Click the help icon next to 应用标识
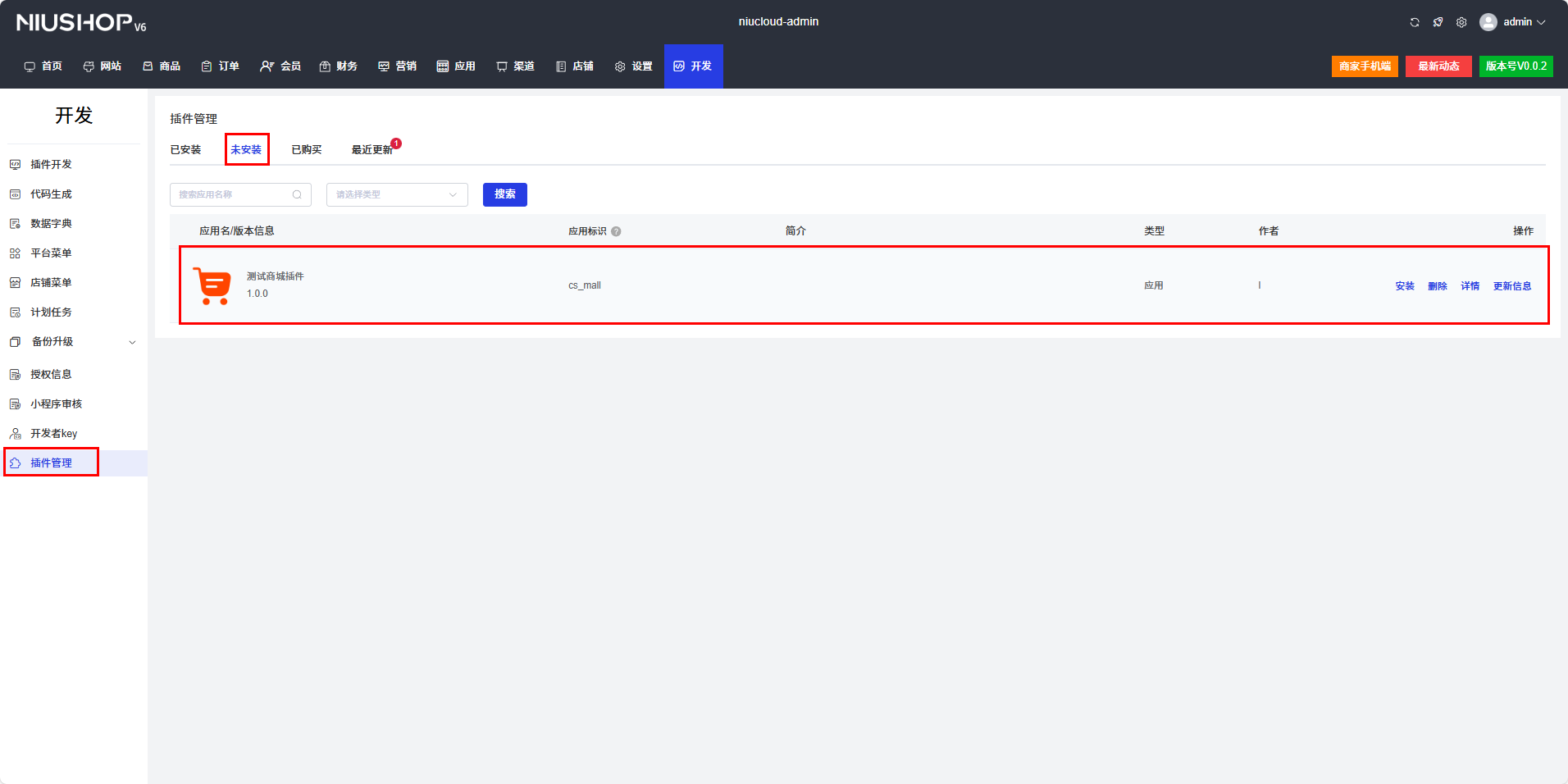1568x784 pixels. [616, 231]
